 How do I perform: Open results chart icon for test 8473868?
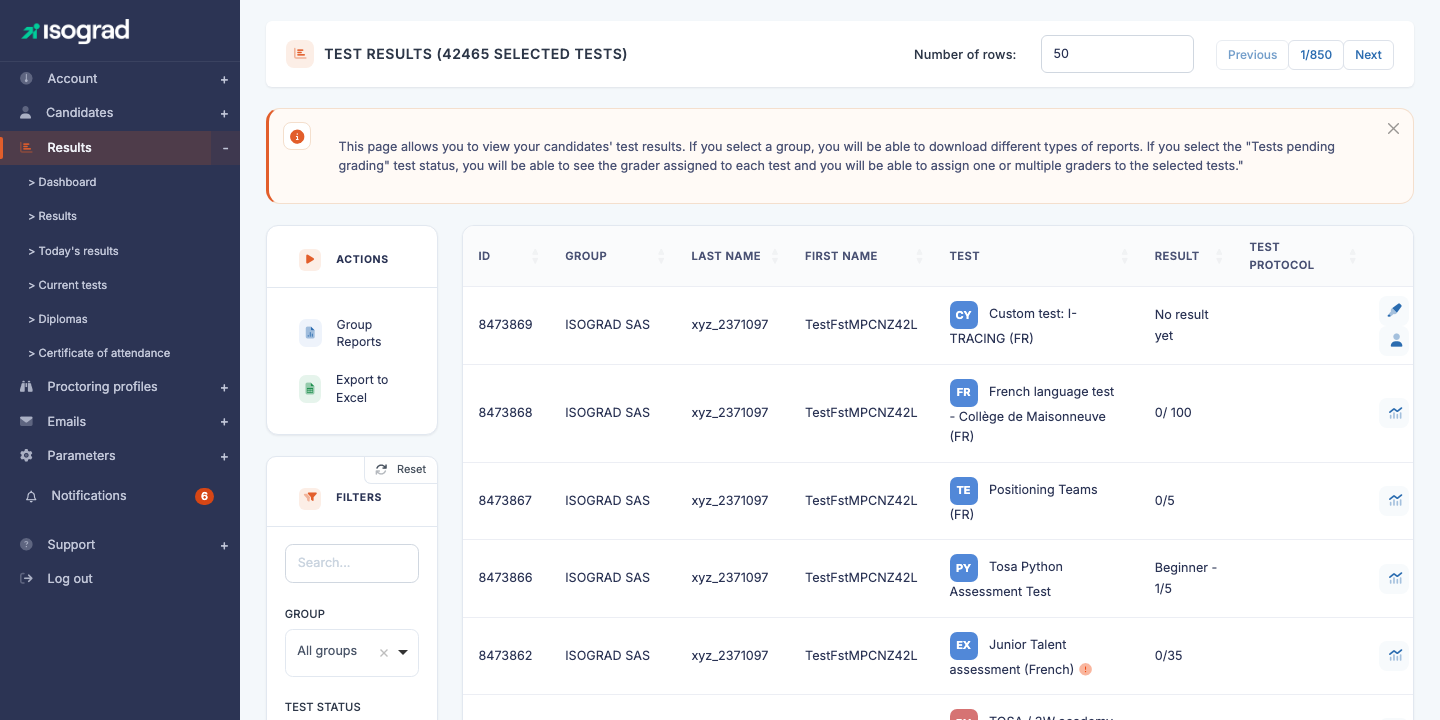coord(1395,412)
